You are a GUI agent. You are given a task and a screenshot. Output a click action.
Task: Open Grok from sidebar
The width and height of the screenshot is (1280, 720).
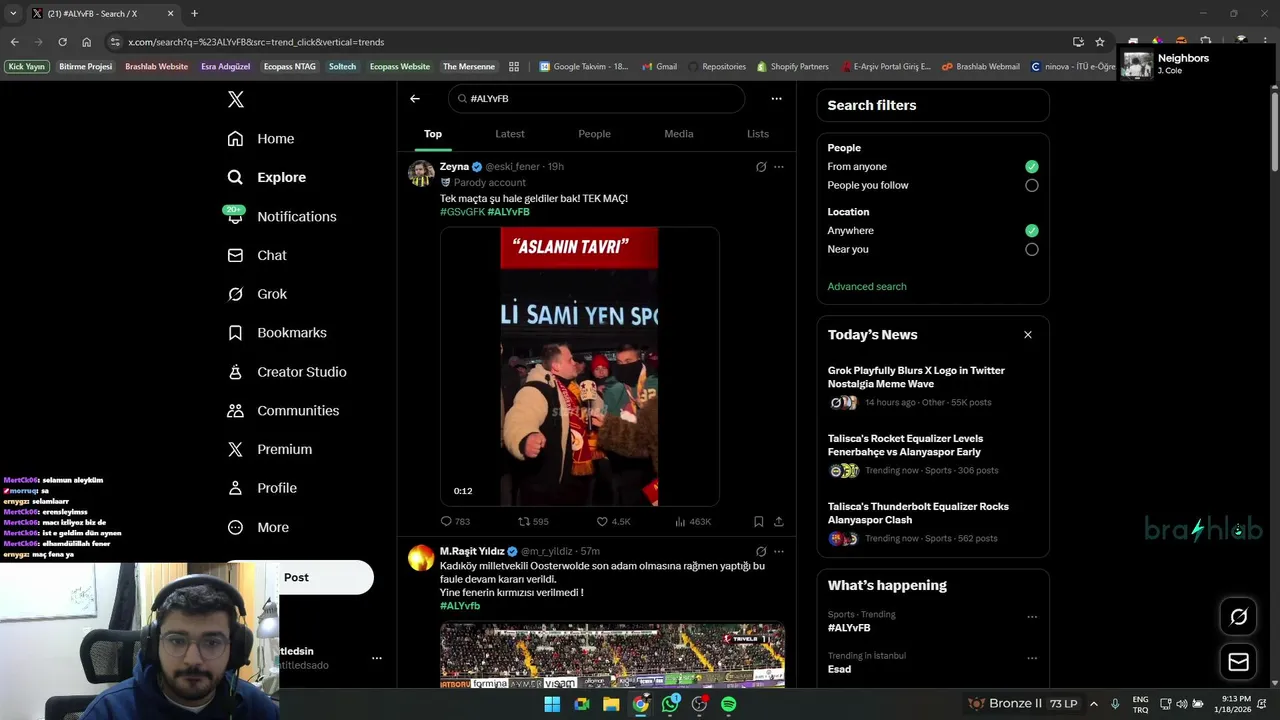click(x=257, y=294)
